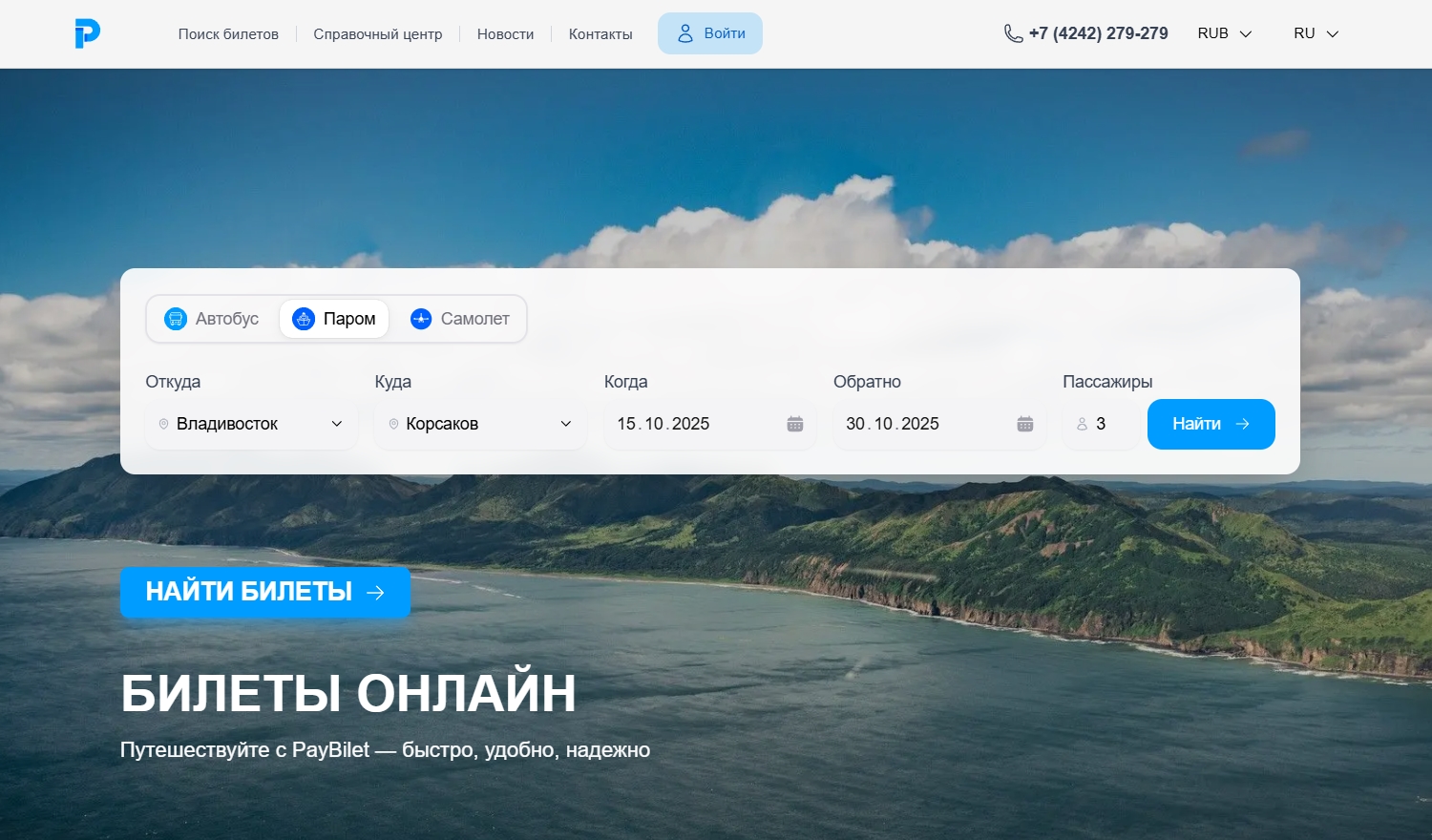Click the НАЙТИ БИЛЕТЫ button
Viewport: 1432px width, 840px height.
pyautogui.click(x=264, y=592)
